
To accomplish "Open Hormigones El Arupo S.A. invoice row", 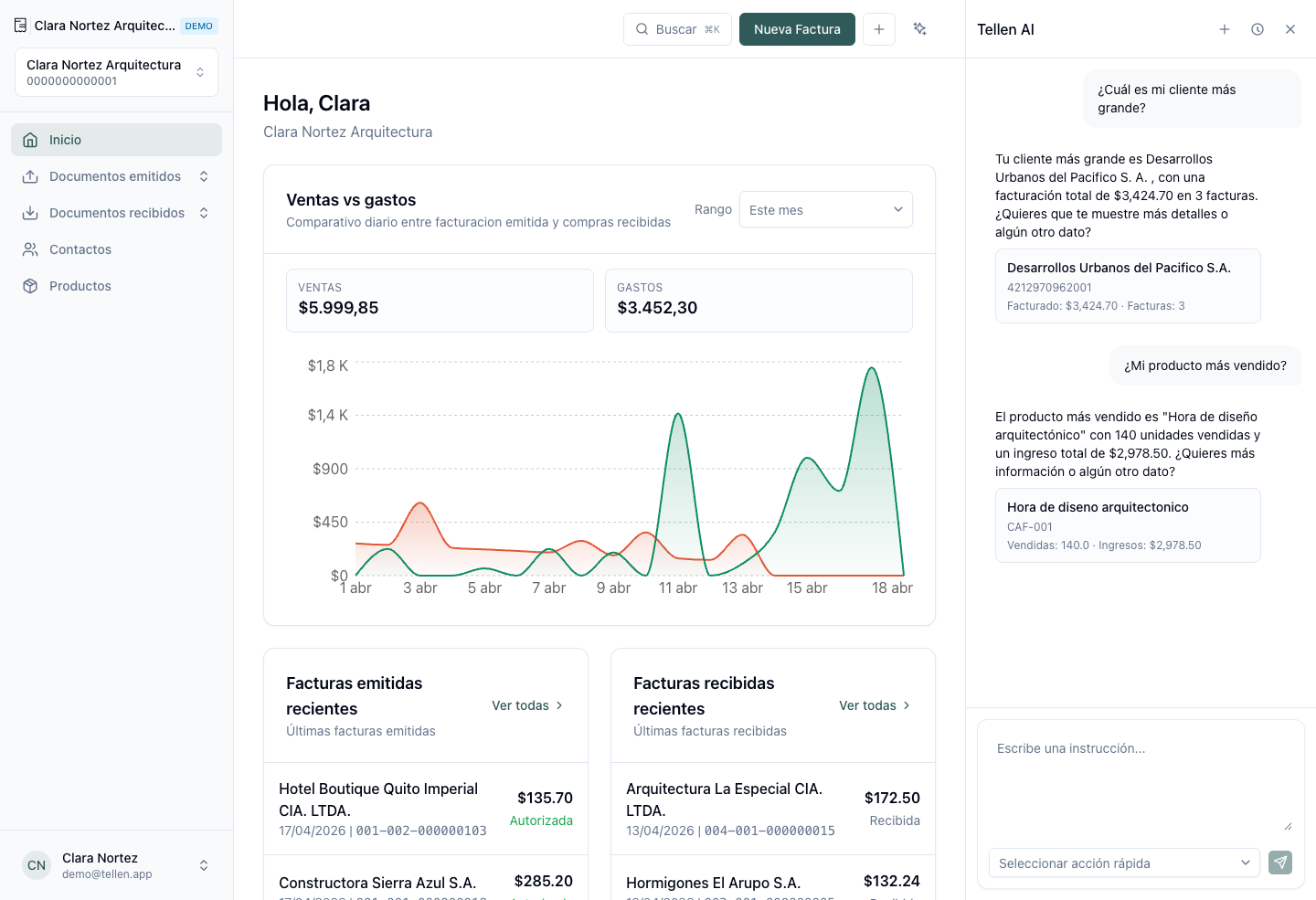I will click(x=773, y=878).
